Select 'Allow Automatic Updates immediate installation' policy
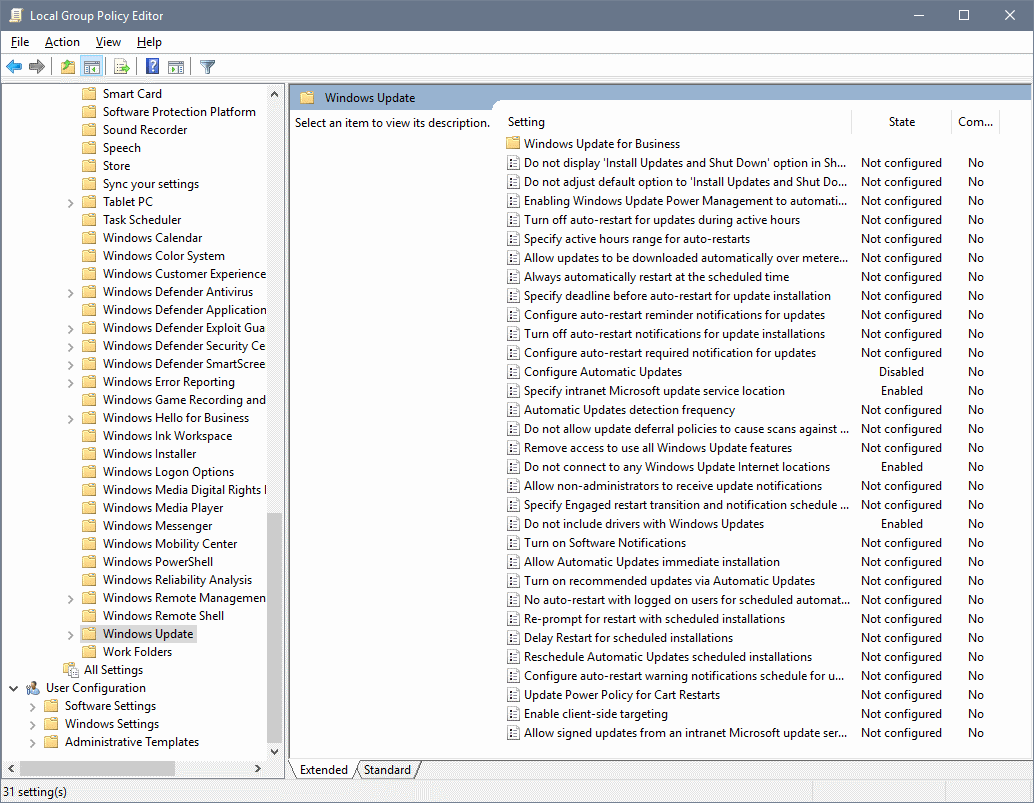 (x=652, y=562)
